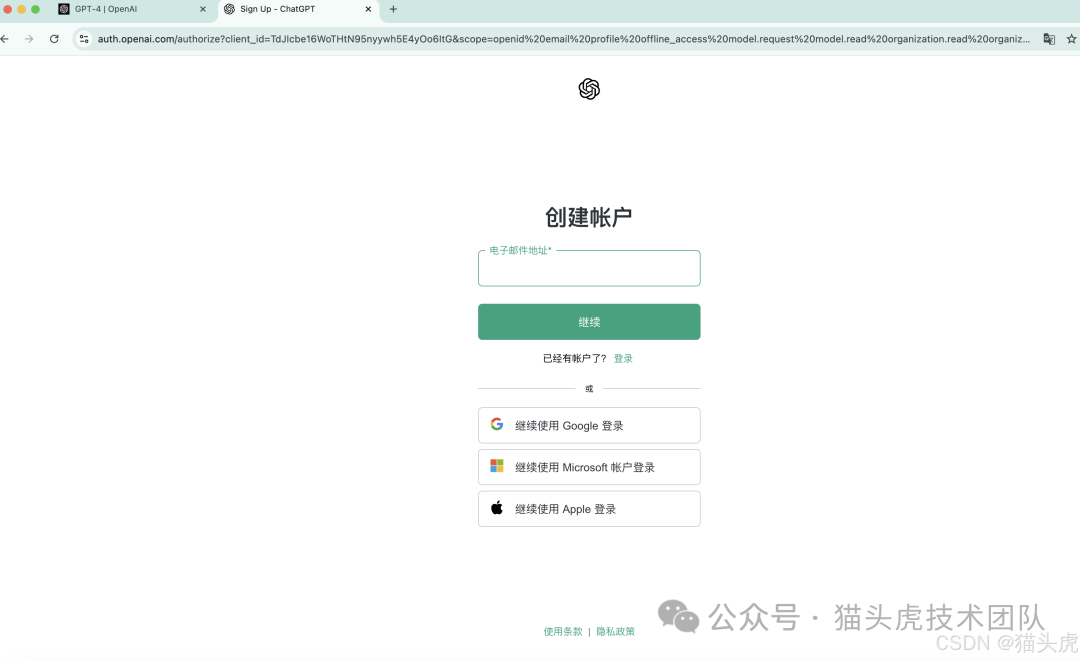
Task: View site information icon in address bar
Action: point(84,39)
